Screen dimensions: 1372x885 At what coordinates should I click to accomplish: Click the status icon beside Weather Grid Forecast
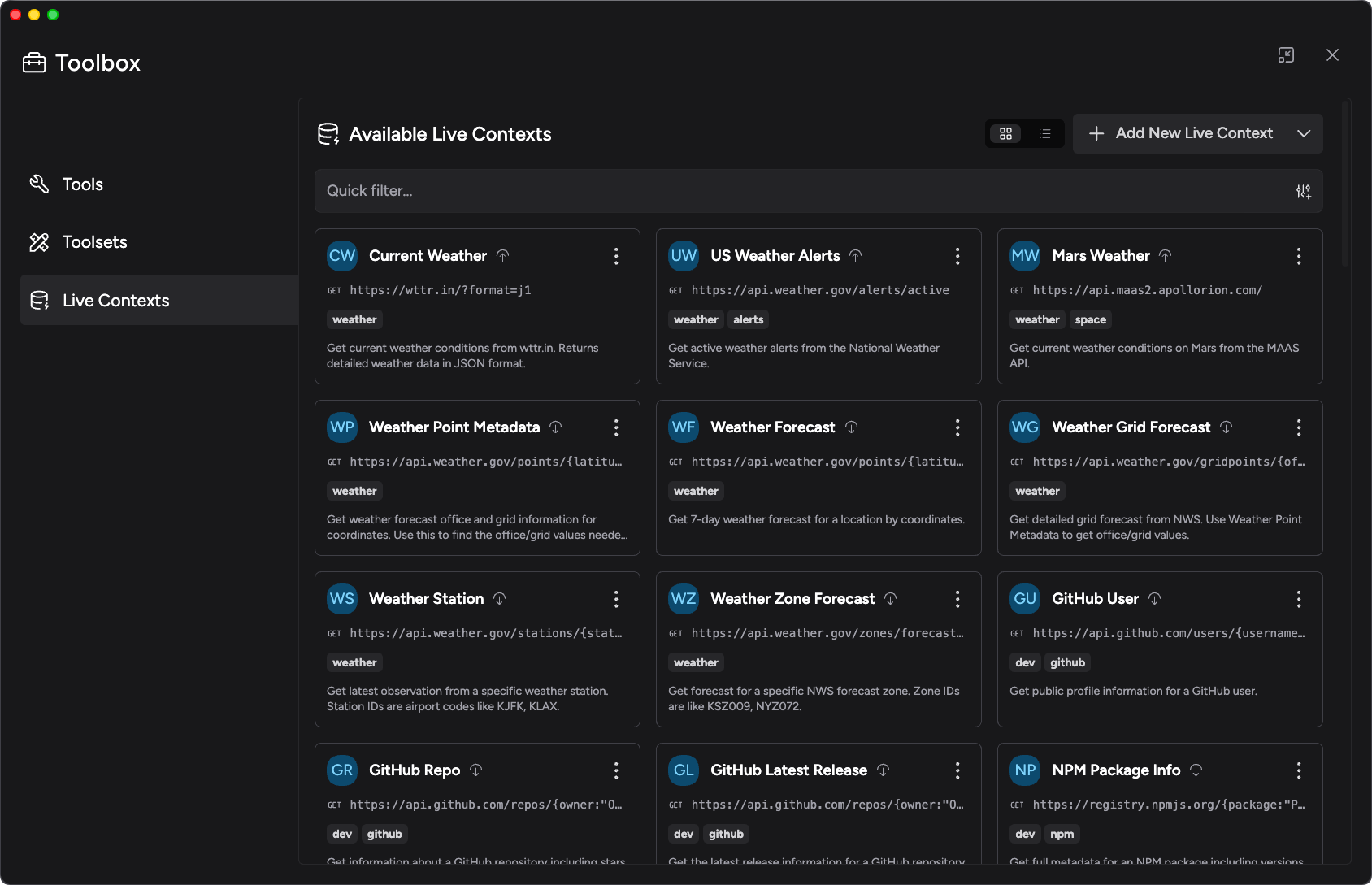click(1226, 427)
